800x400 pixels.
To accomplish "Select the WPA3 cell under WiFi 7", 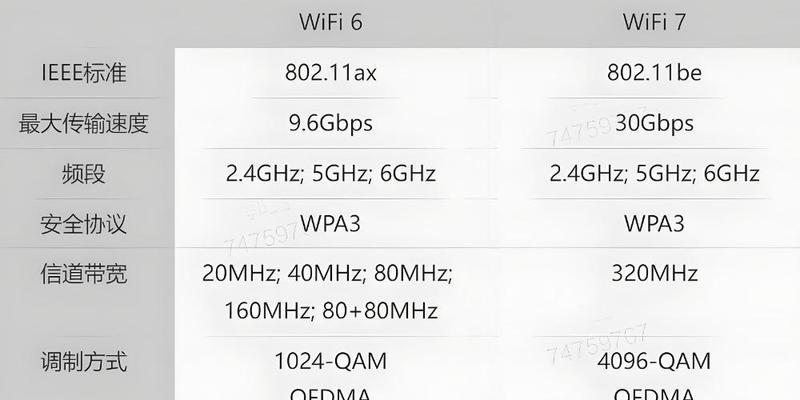I will click(654, 224).
